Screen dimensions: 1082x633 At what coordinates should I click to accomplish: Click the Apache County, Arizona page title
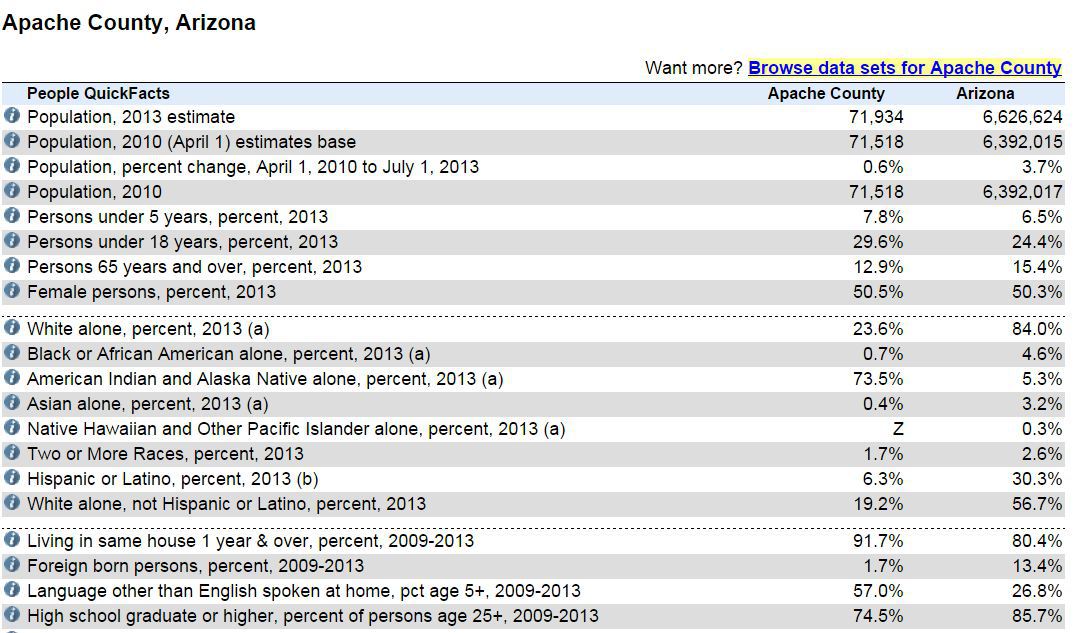pyautogui.click(x=129, y=23)
